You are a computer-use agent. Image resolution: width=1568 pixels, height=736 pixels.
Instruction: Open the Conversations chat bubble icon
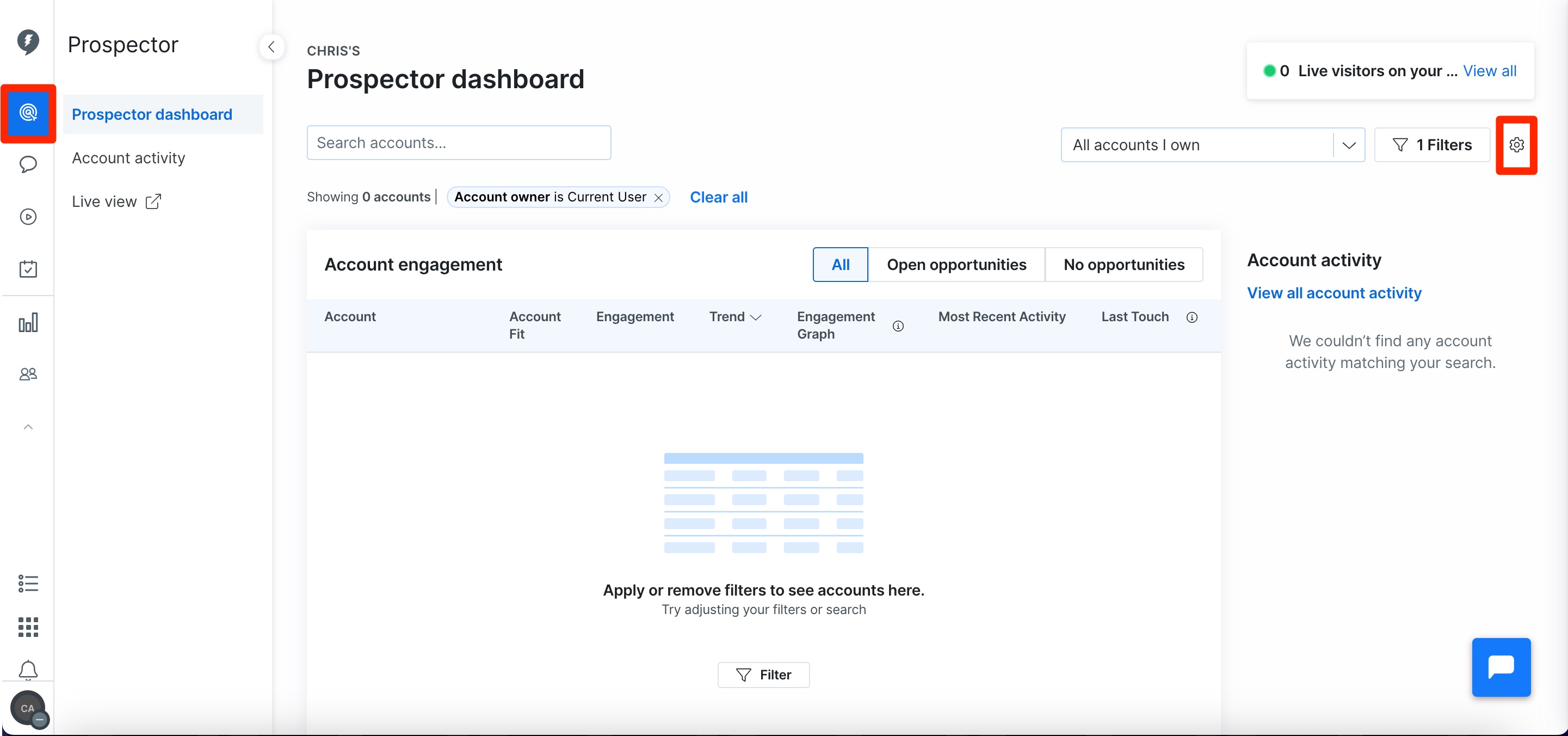coord(28,164)
